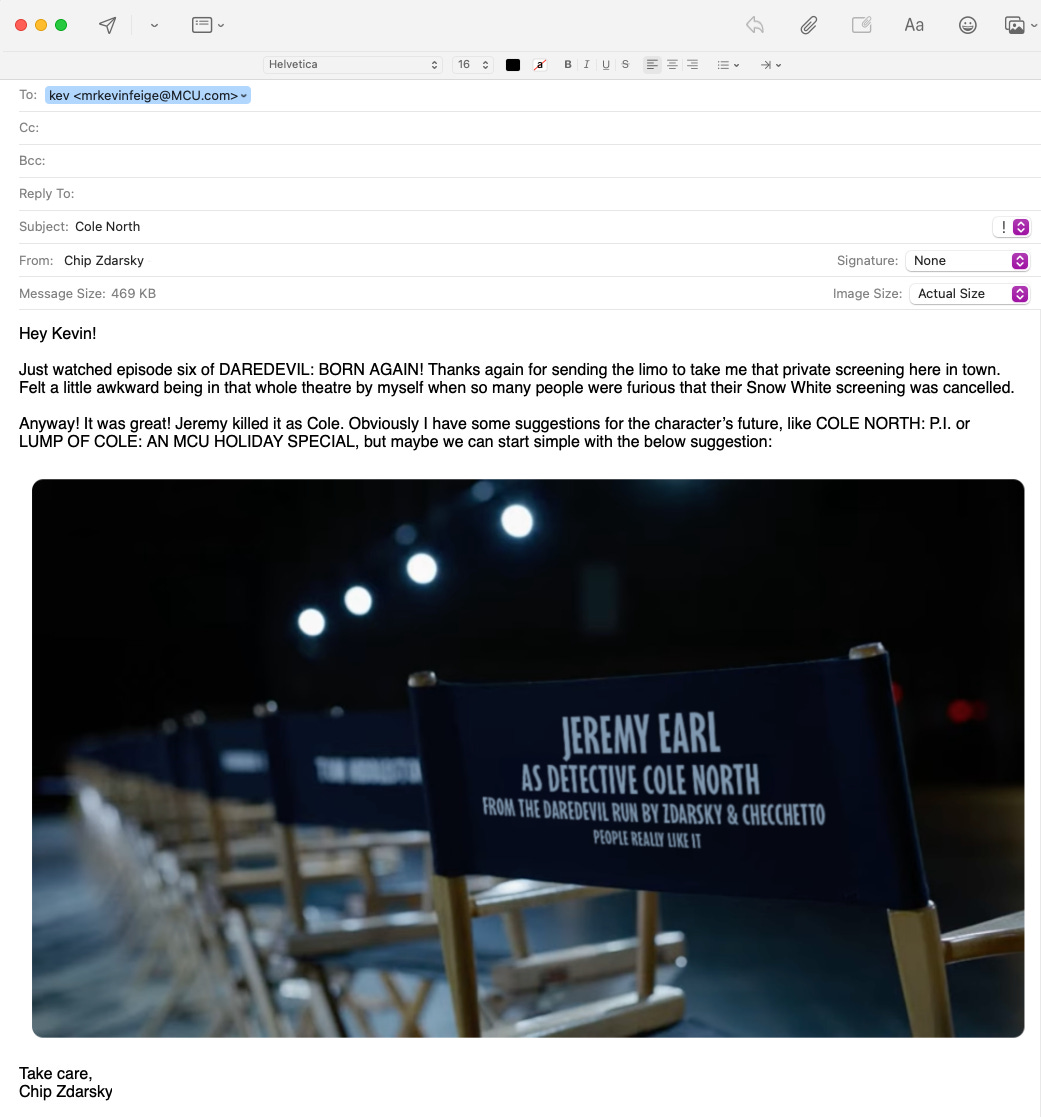The width and height of the screenshot is (1041, 1117).
Task: Click into the Reply To field
Action: [529, 194]
